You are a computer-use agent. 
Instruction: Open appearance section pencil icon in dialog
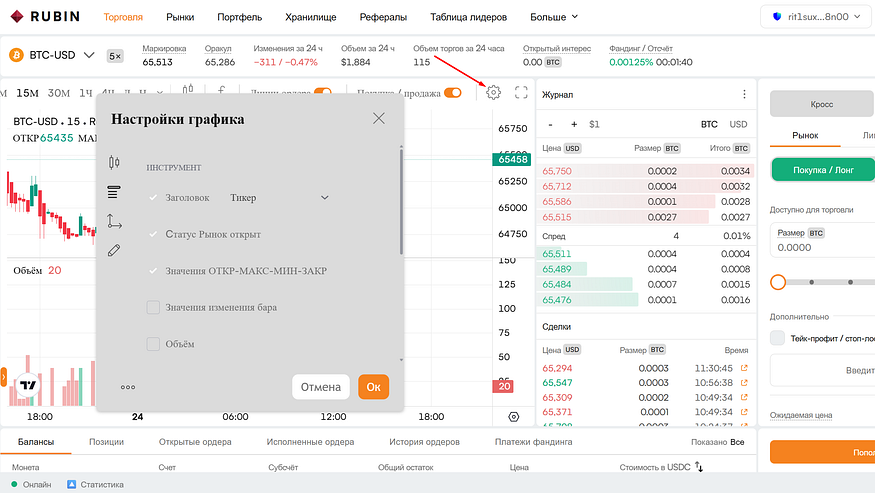coord(114,251)
